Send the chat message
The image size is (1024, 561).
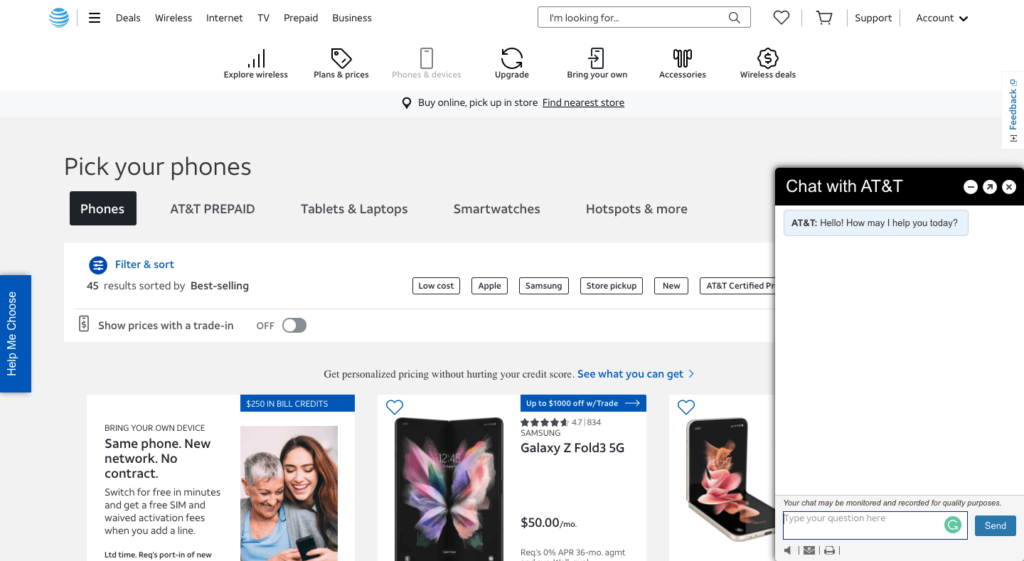[995, 526]
